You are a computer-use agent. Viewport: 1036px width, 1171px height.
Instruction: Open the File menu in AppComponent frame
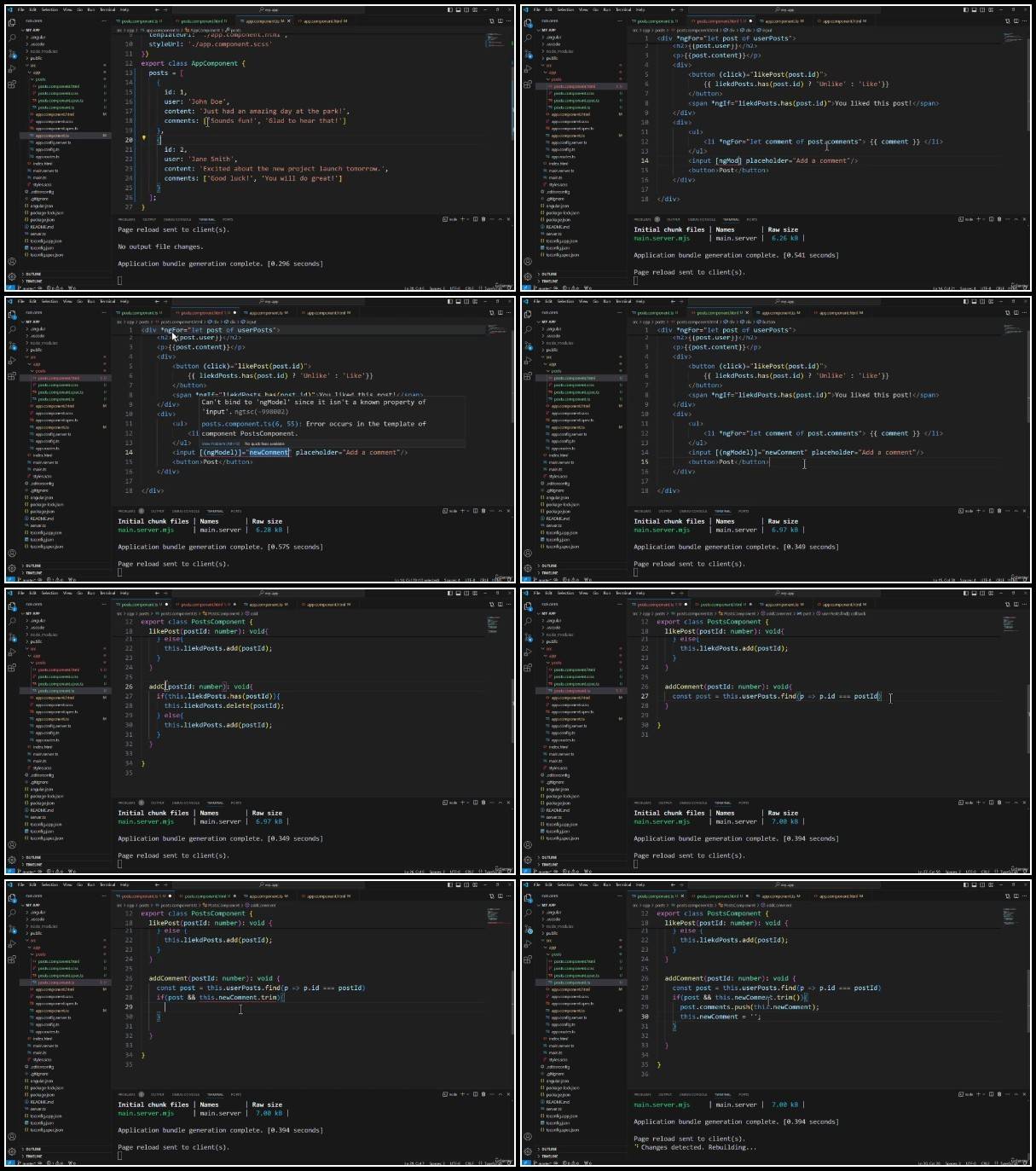point(21,9)
